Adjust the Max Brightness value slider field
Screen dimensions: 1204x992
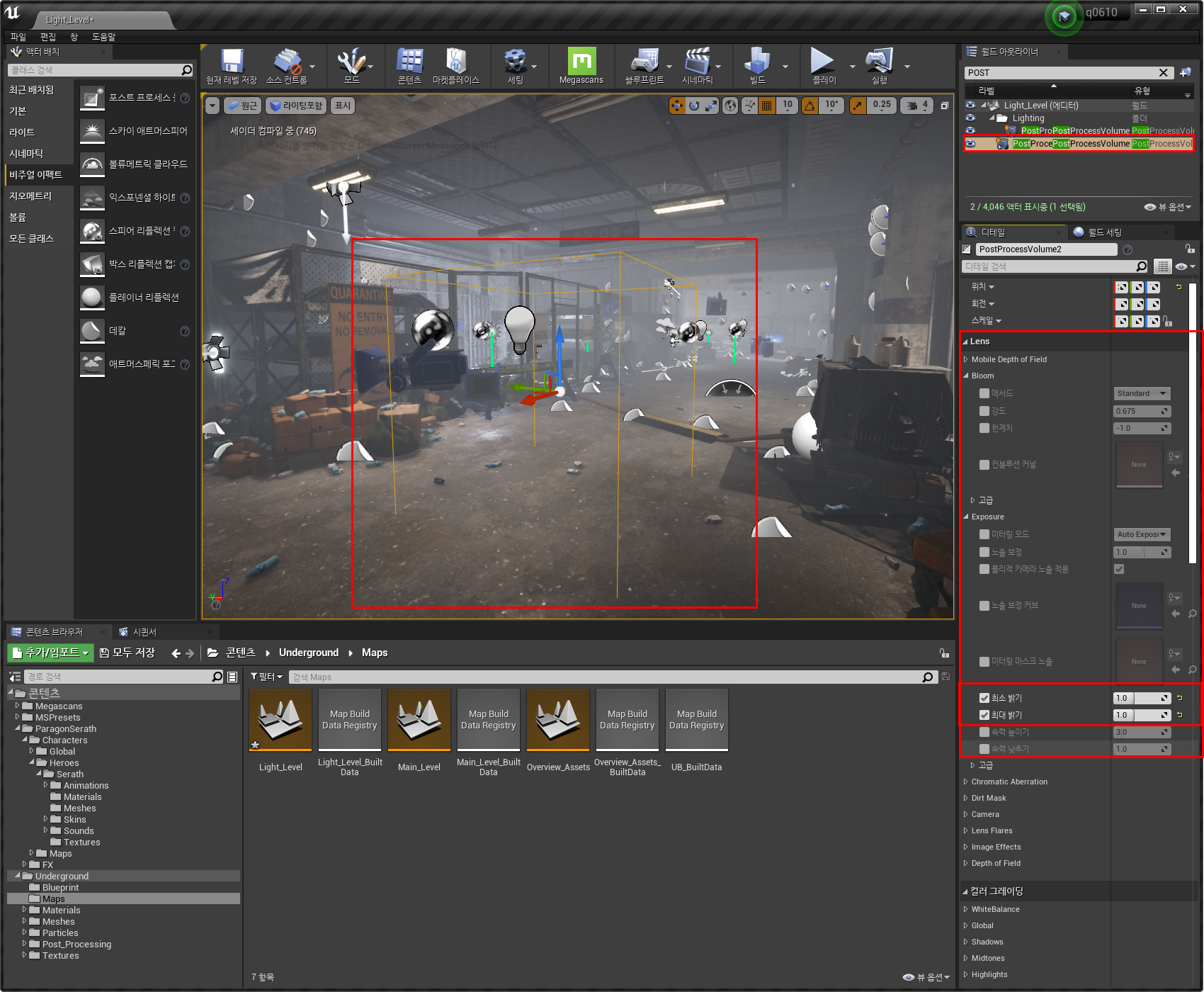(1142, 715)
